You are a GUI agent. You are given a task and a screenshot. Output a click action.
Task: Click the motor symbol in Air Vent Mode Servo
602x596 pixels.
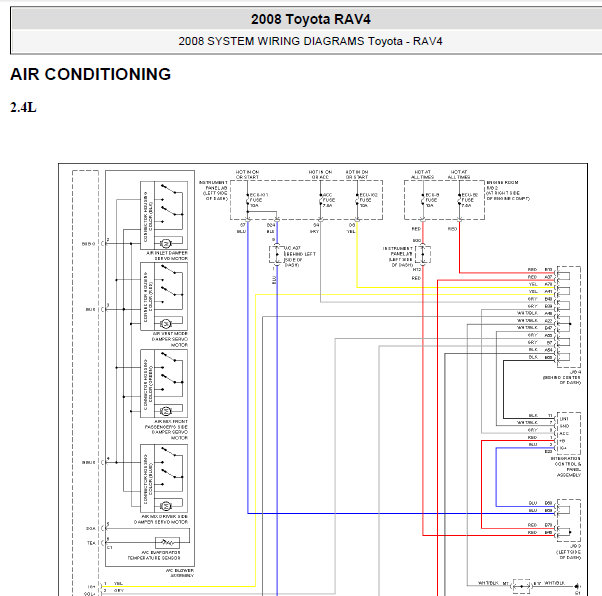[x=166, y=324]
